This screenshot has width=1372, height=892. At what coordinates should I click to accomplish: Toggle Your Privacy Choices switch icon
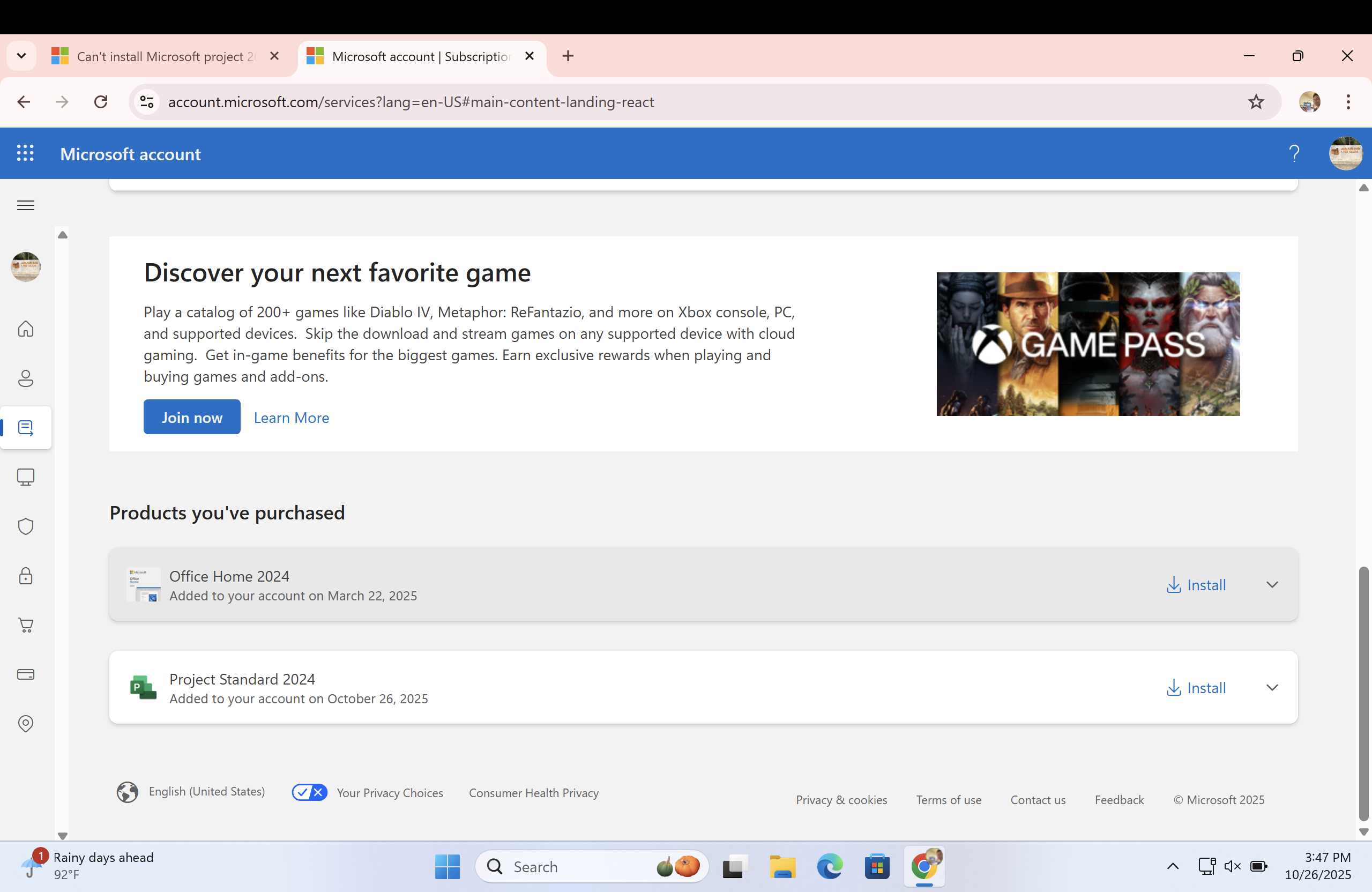[310, 792]
